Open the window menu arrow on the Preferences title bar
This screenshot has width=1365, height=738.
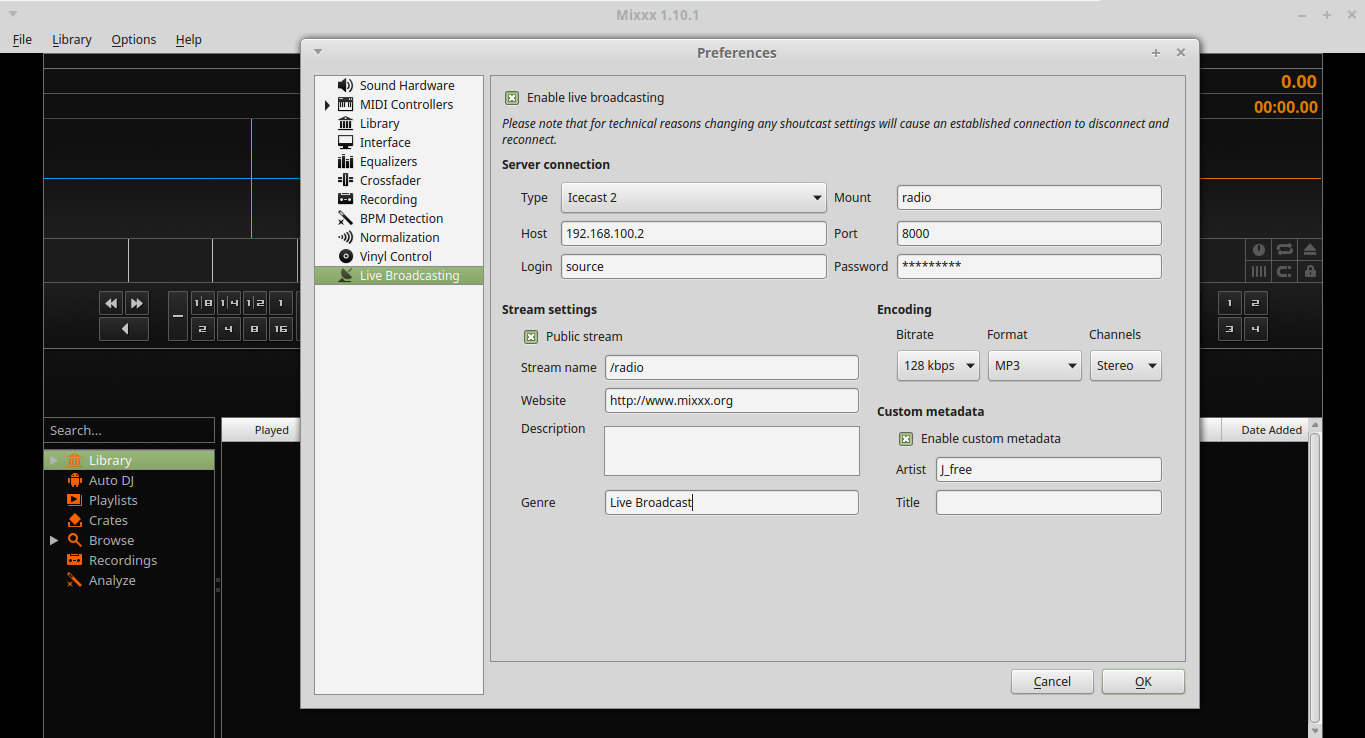(x=318, y=52)
